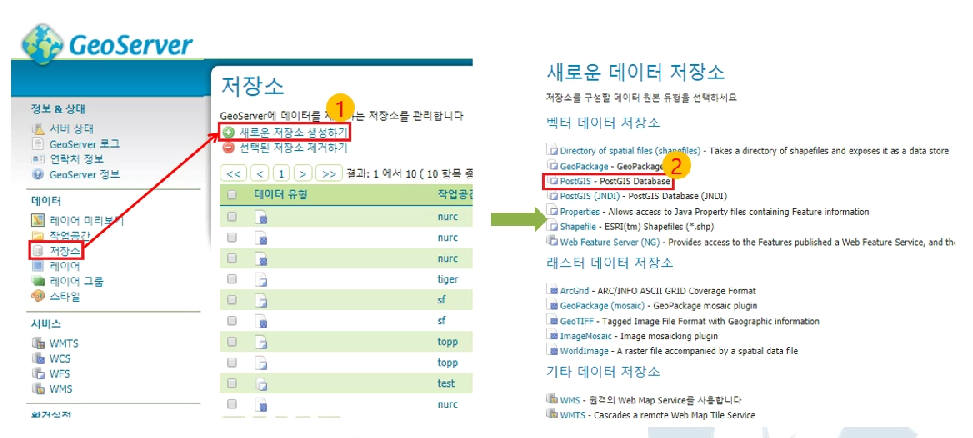Open the GeoServer 정보 sidebar icon
Screen dimensions: 973x438
38,174
